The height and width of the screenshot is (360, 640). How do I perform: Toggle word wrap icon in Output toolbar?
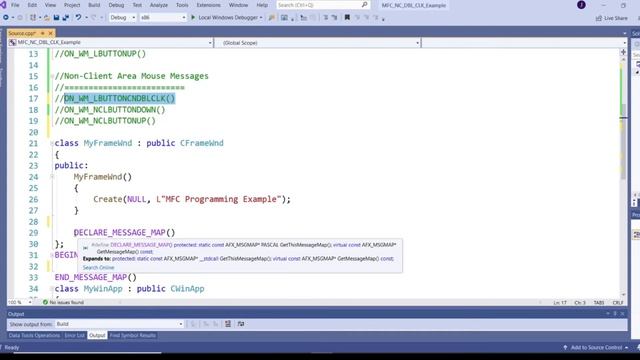pyautogui.click(x=241, y=324)
